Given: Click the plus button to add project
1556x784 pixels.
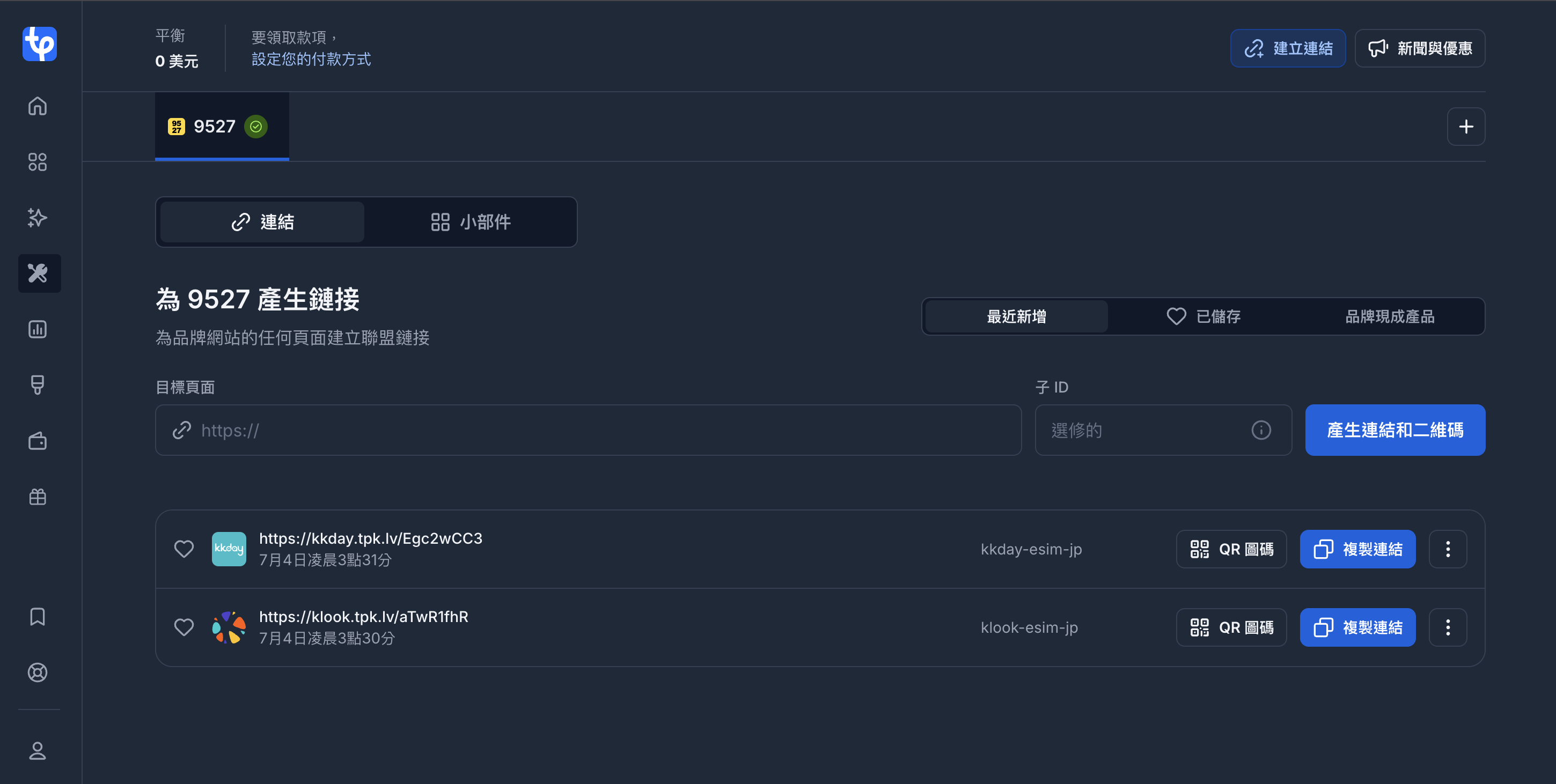Looking at the screenshot, I should point(1466,127).
